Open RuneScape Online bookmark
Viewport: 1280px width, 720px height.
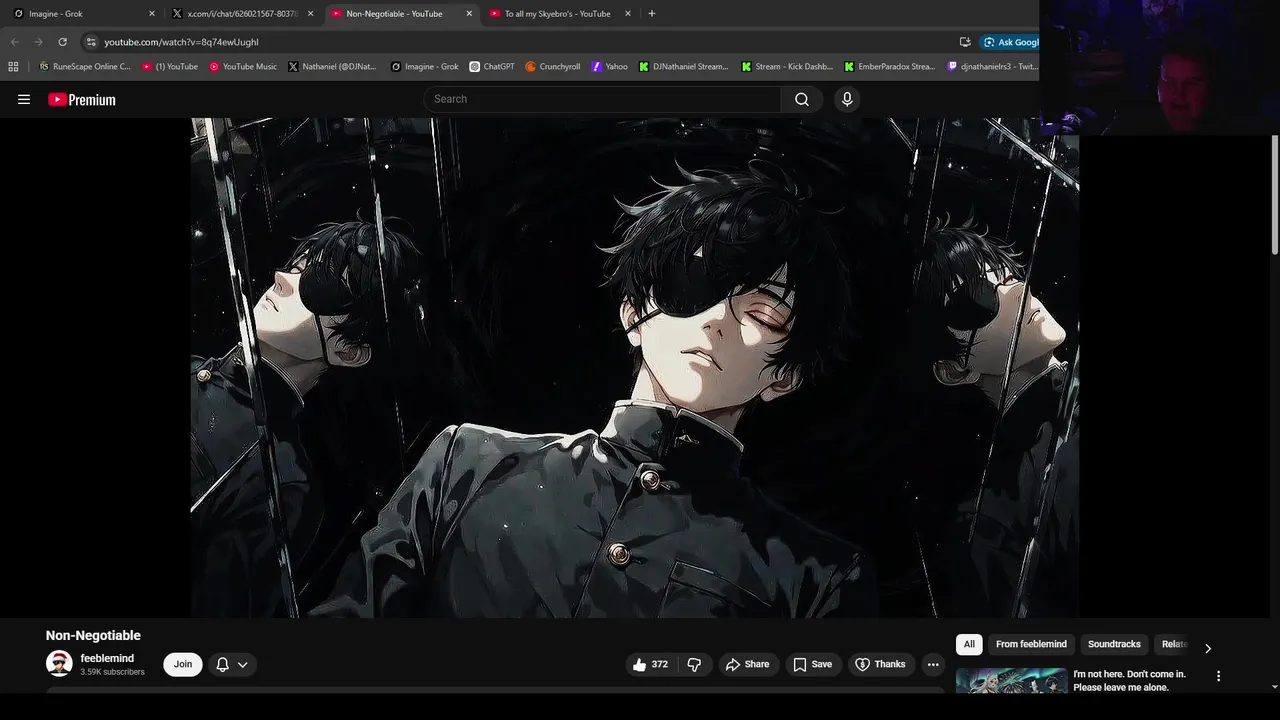click(x=84, y=67)
